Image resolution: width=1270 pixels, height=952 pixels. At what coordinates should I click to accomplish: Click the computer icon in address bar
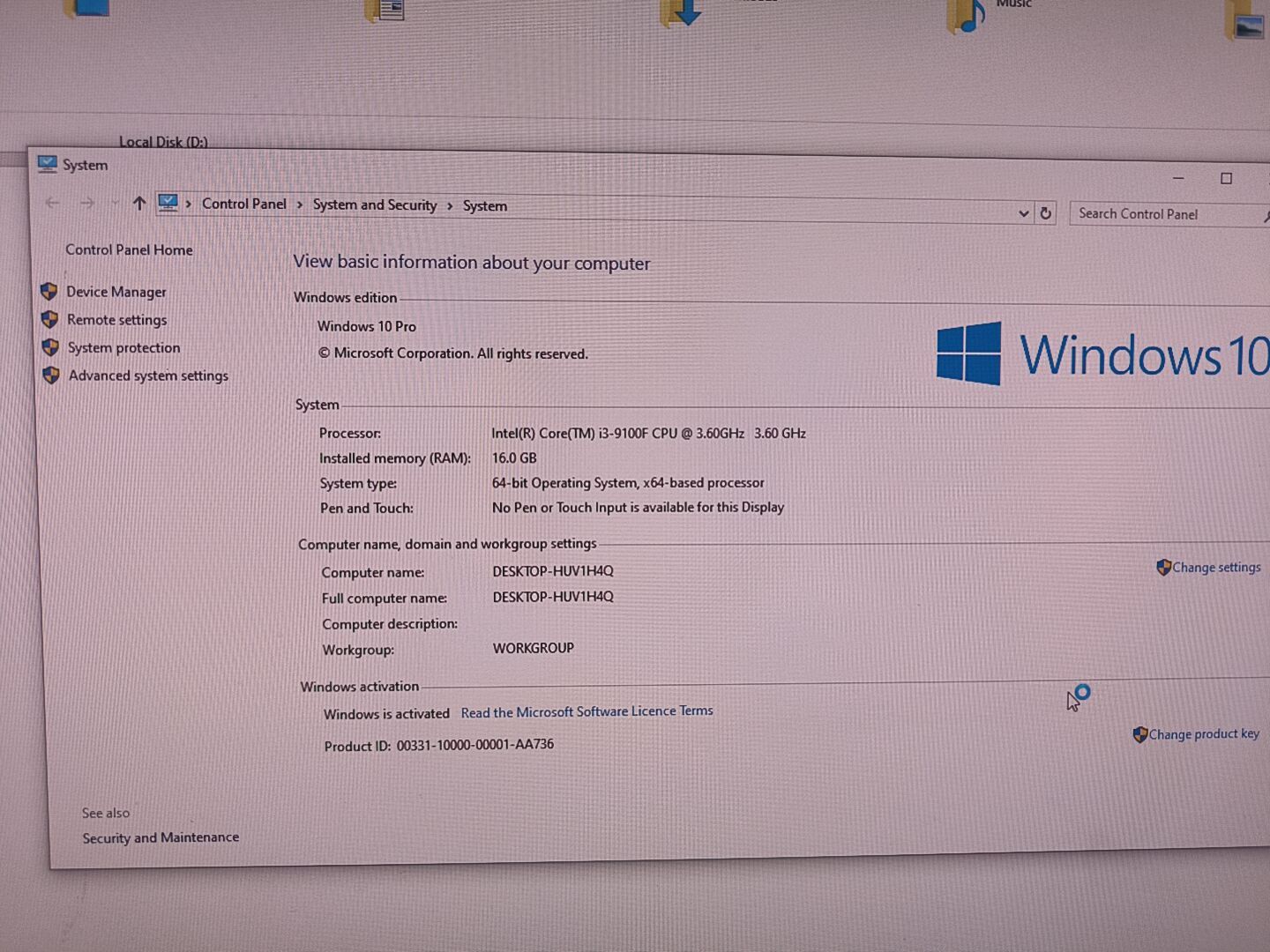pyautogui.click(x=168, y=204)
